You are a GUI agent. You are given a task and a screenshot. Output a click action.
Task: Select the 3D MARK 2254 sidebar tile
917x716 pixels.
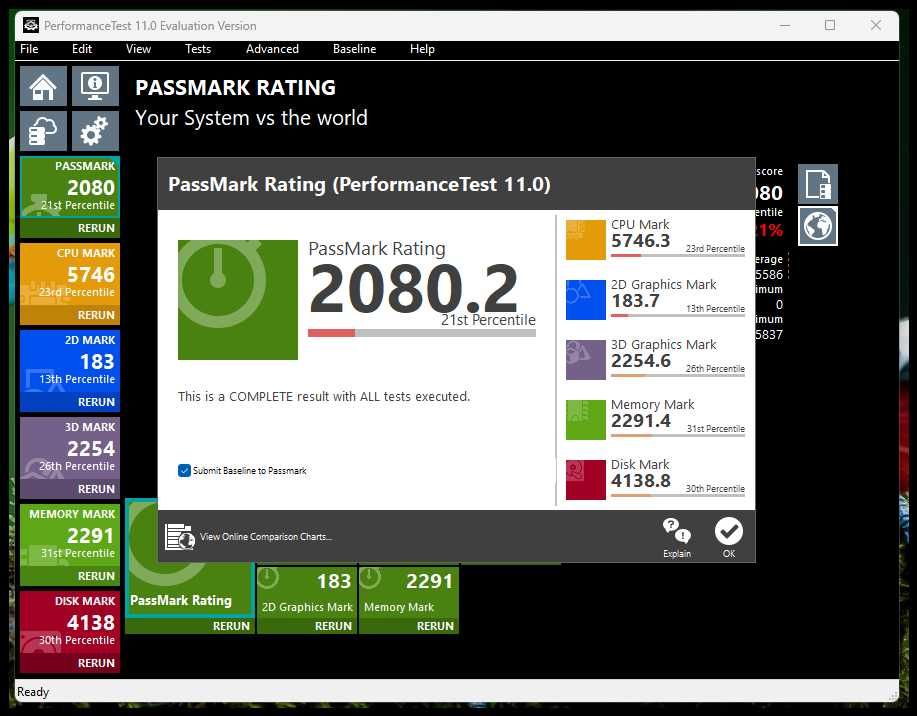tap(70, 448)
